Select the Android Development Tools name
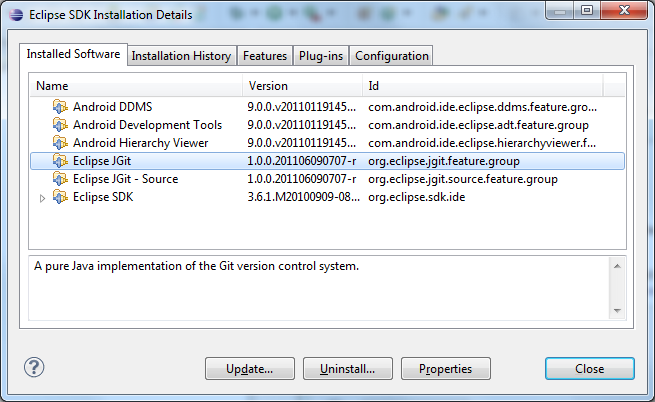 point(147,125)
